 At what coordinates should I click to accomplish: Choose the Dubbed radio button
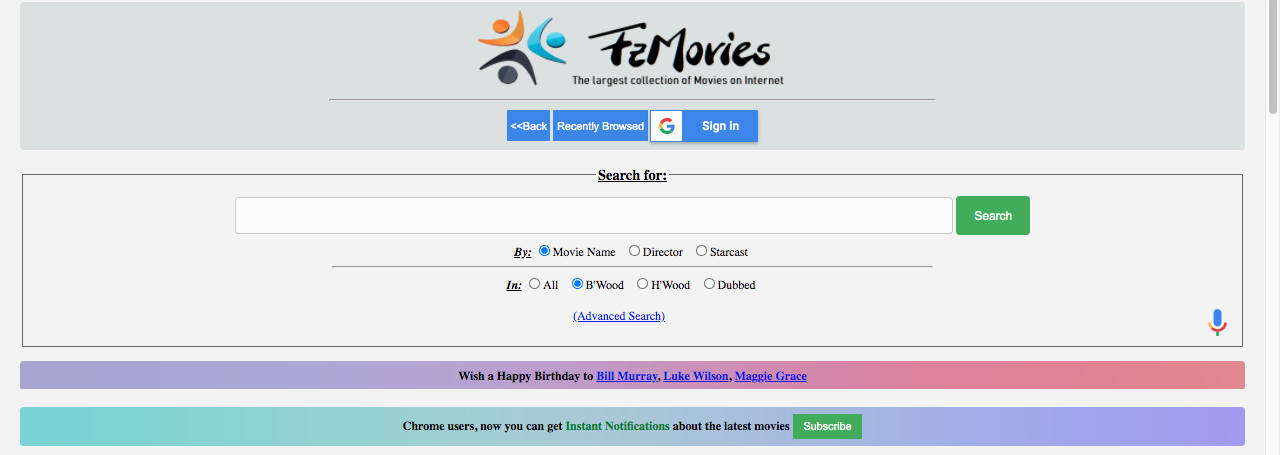(x=710, y=284)
